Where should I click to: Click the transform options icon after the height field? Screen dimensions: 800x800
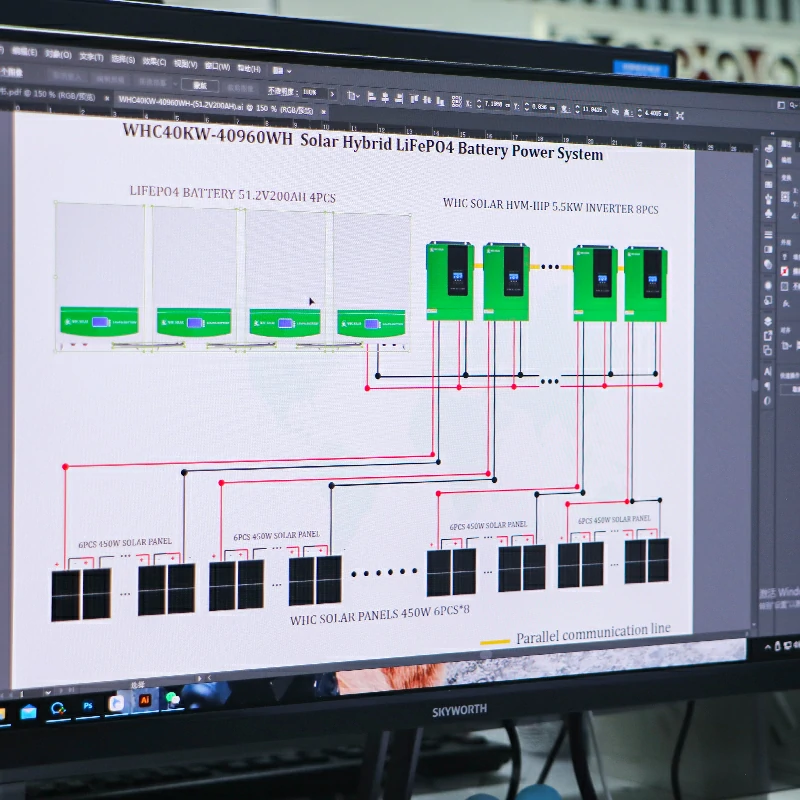pyautogui.click(x=680, y=116)
